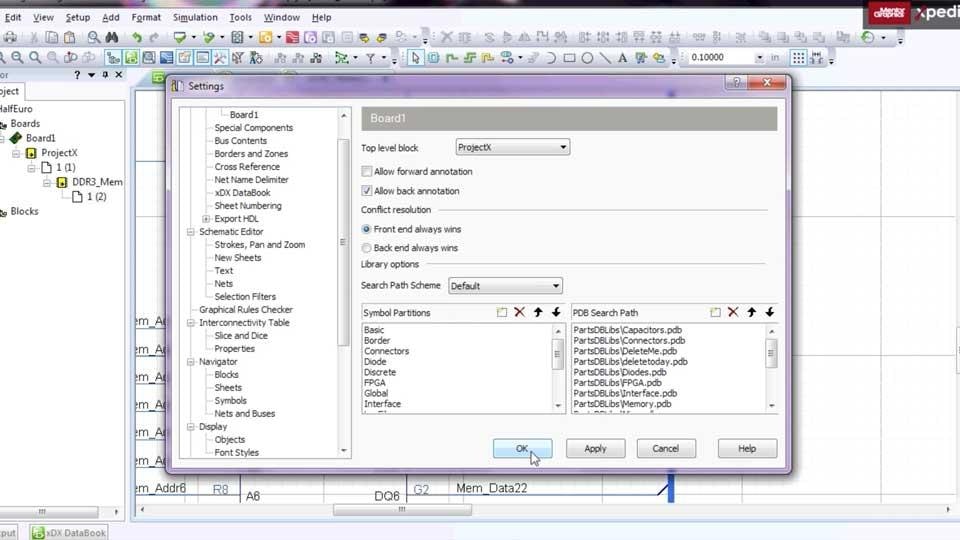Add new entry in Symbol Partitions list

tap(501, 313)
